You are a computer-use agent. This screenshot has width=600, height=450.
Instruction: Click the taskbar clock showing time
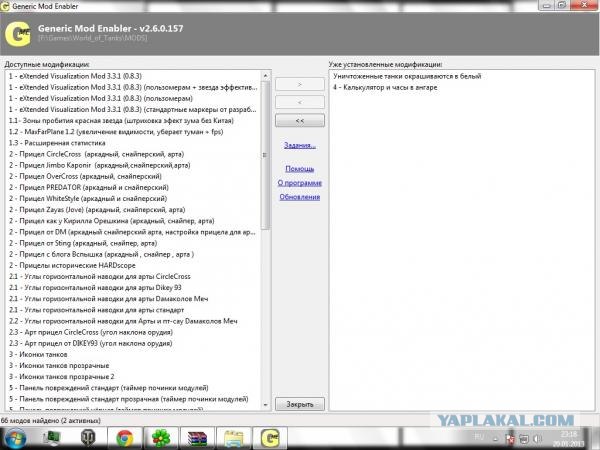[x=570, y=439]
